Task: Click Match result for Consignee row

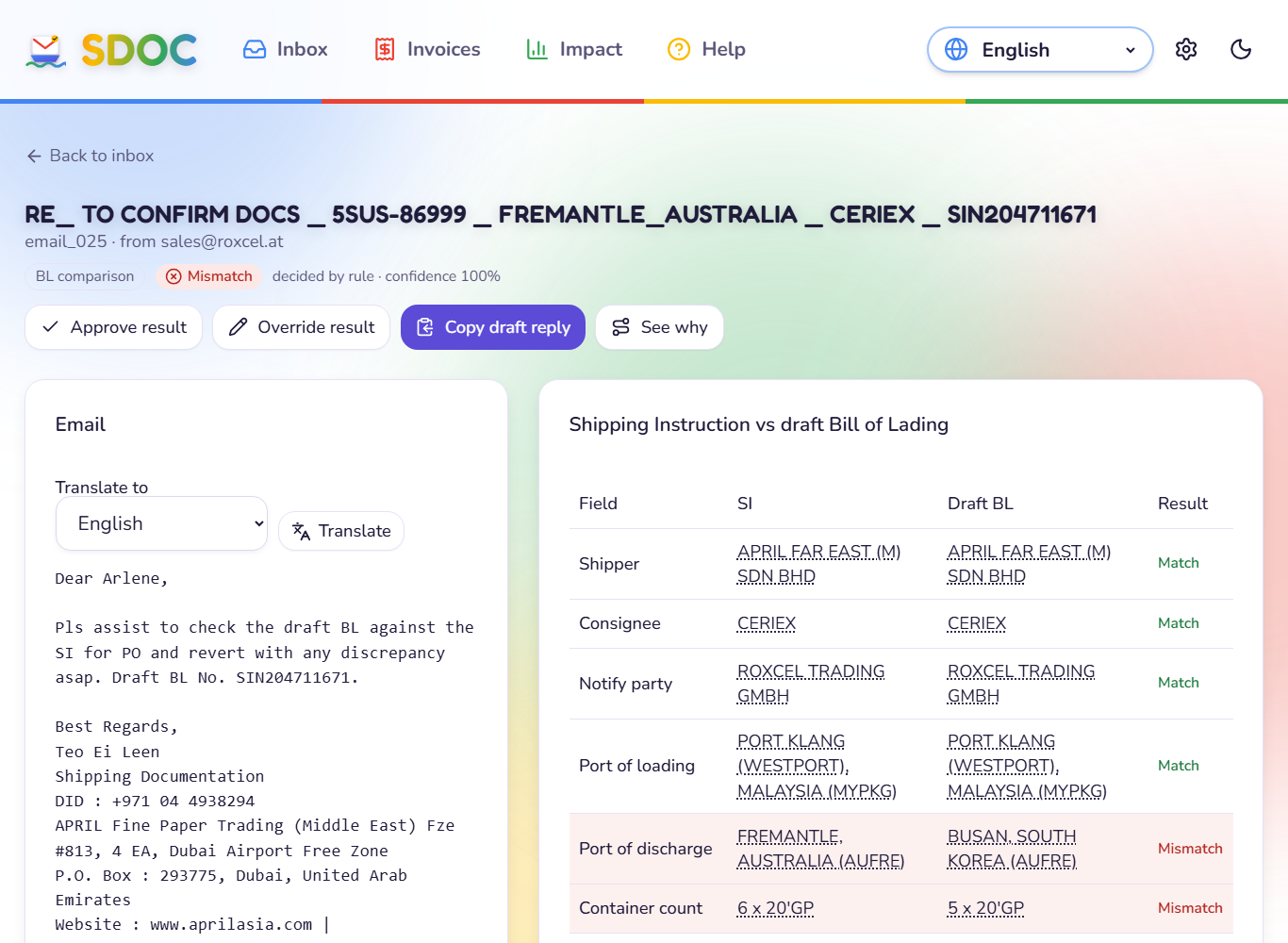Action: pos(1179,623)
